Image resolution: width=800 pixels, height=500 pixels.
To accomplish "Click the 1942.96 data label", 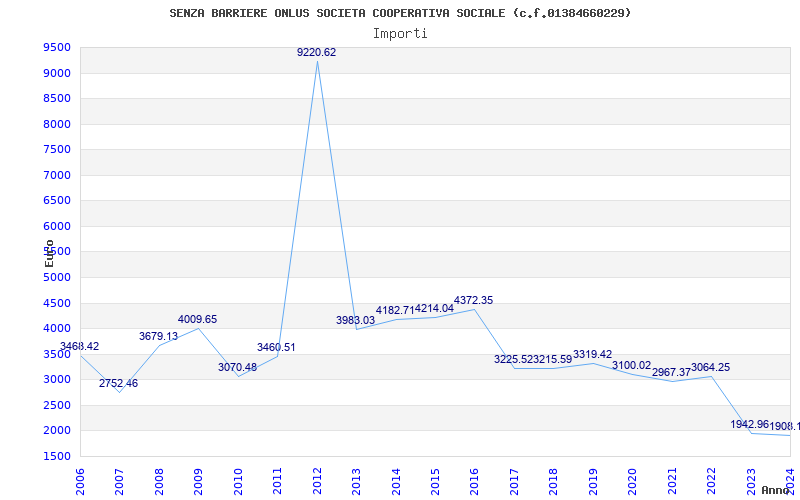I will point(749,424).
